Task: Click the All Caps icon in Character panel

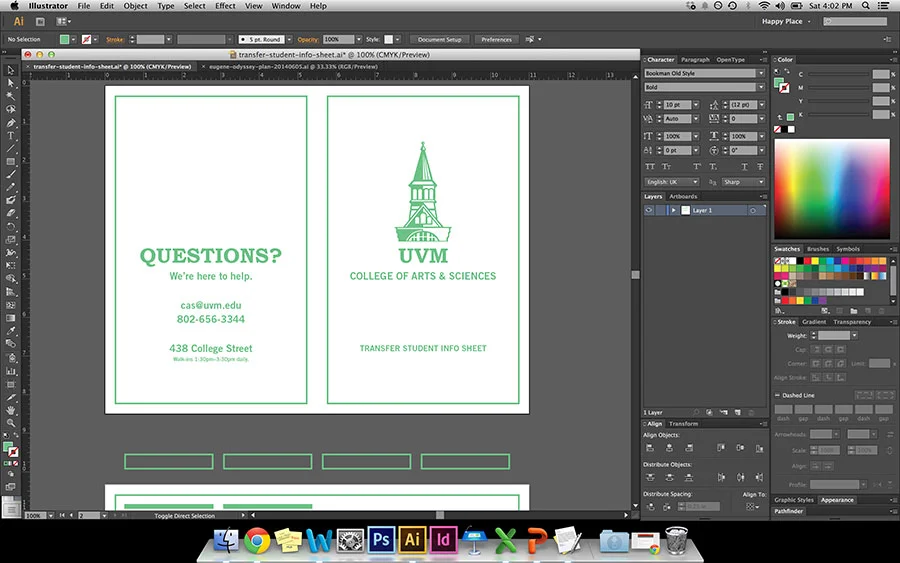Action: tap(650, 166)
